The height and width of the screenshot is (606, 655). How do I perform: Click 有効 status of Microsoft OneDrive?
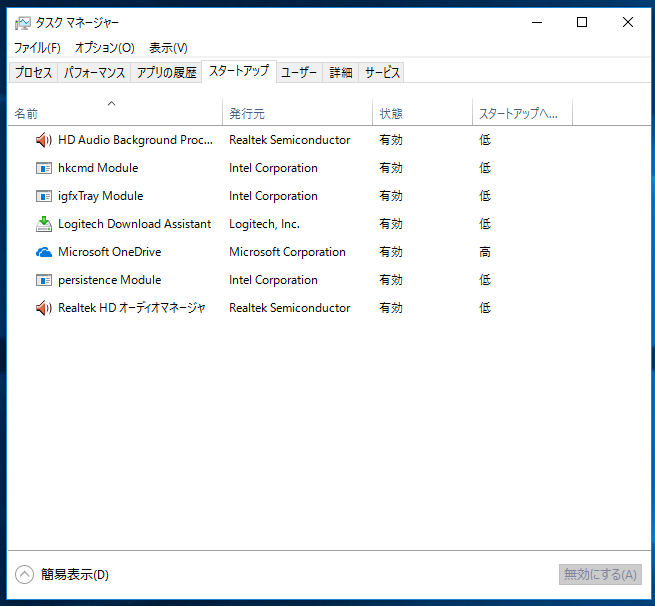coord(391,252)
